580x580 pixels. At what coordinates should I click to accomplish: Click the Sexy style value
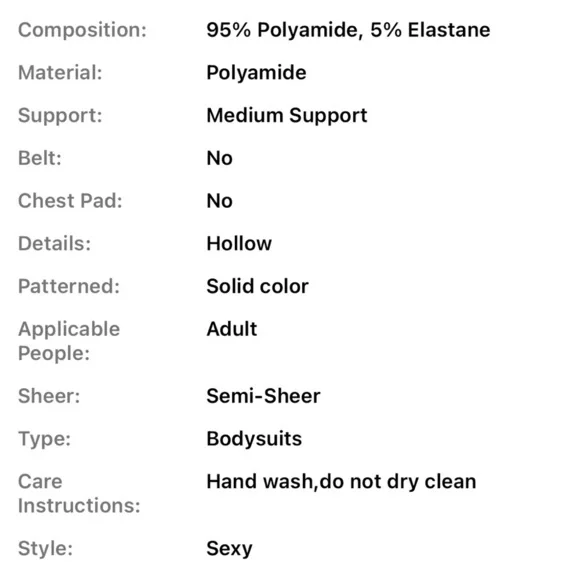229,549
